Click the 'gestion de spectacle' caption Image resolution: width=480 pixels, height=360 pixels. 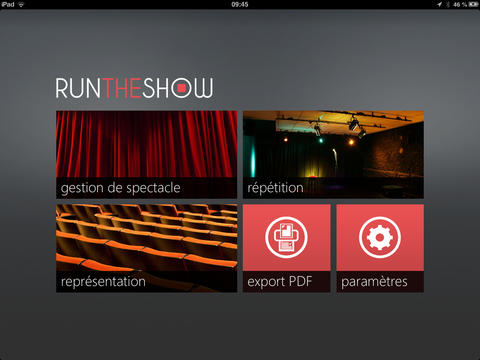[121, 188]
